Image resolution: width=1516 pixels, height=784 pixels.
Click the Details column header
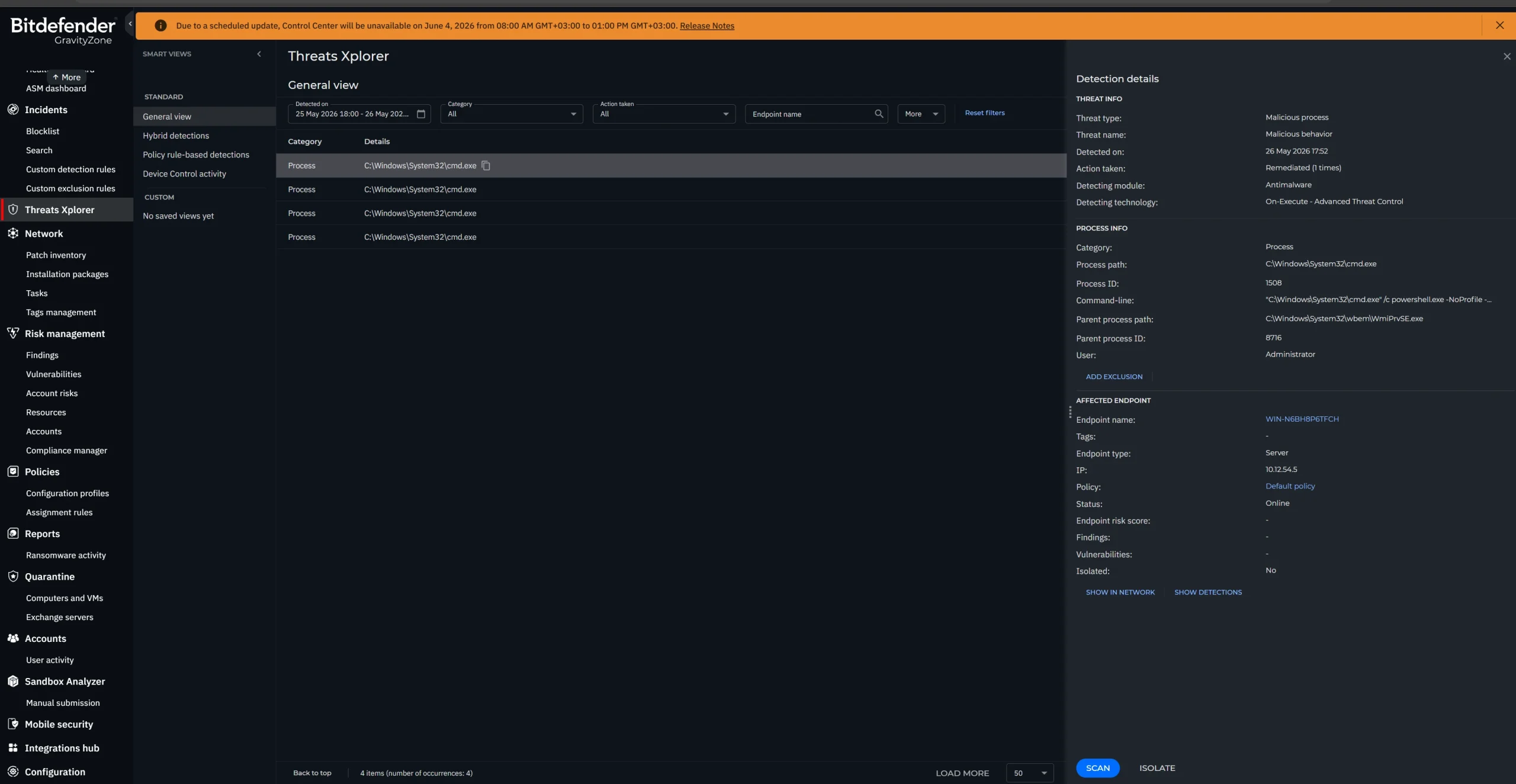pyautogui.click(x=377, y=142)
